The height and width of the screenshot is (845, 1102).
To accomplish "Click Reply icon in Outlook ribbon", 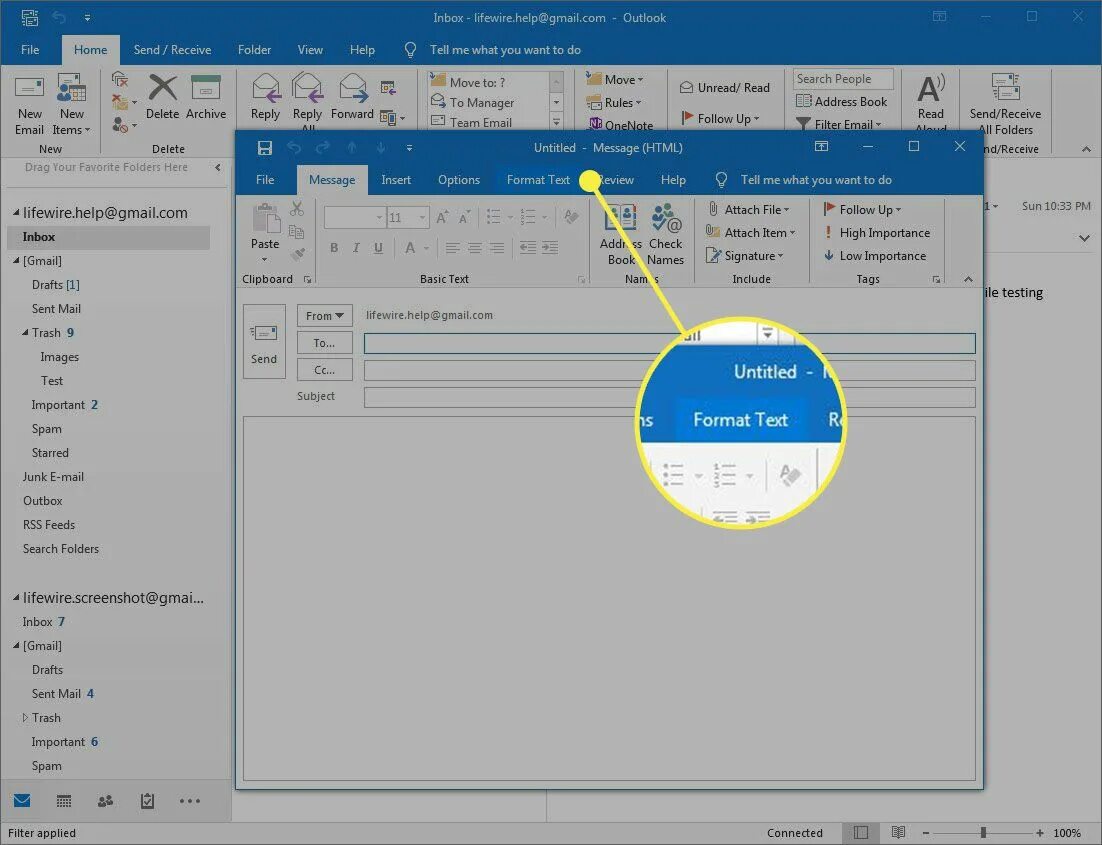I will pos(265,97).
